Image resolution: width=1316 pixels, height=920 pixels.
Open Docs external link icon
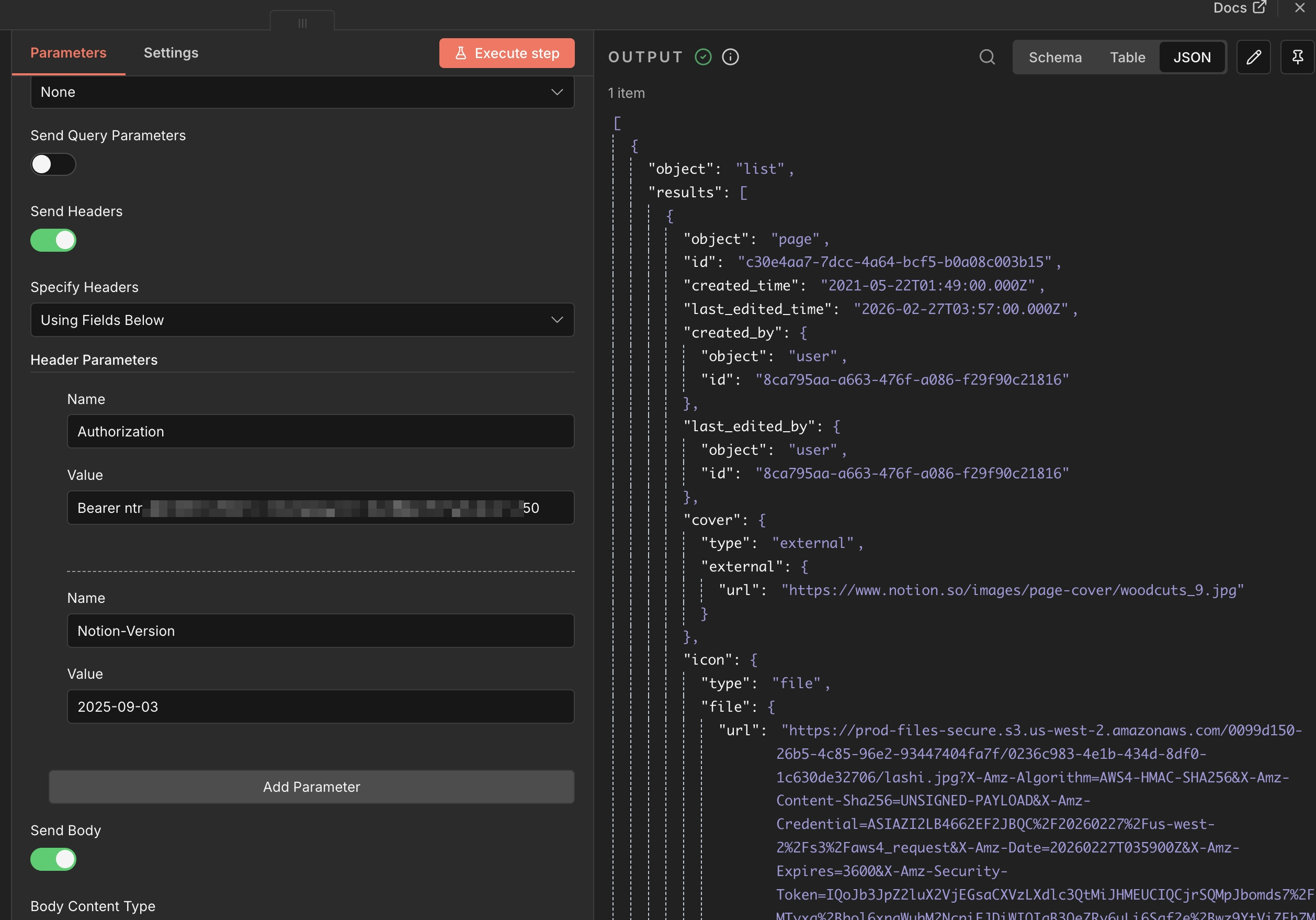pyautogui.click(x=1260, y=7)
